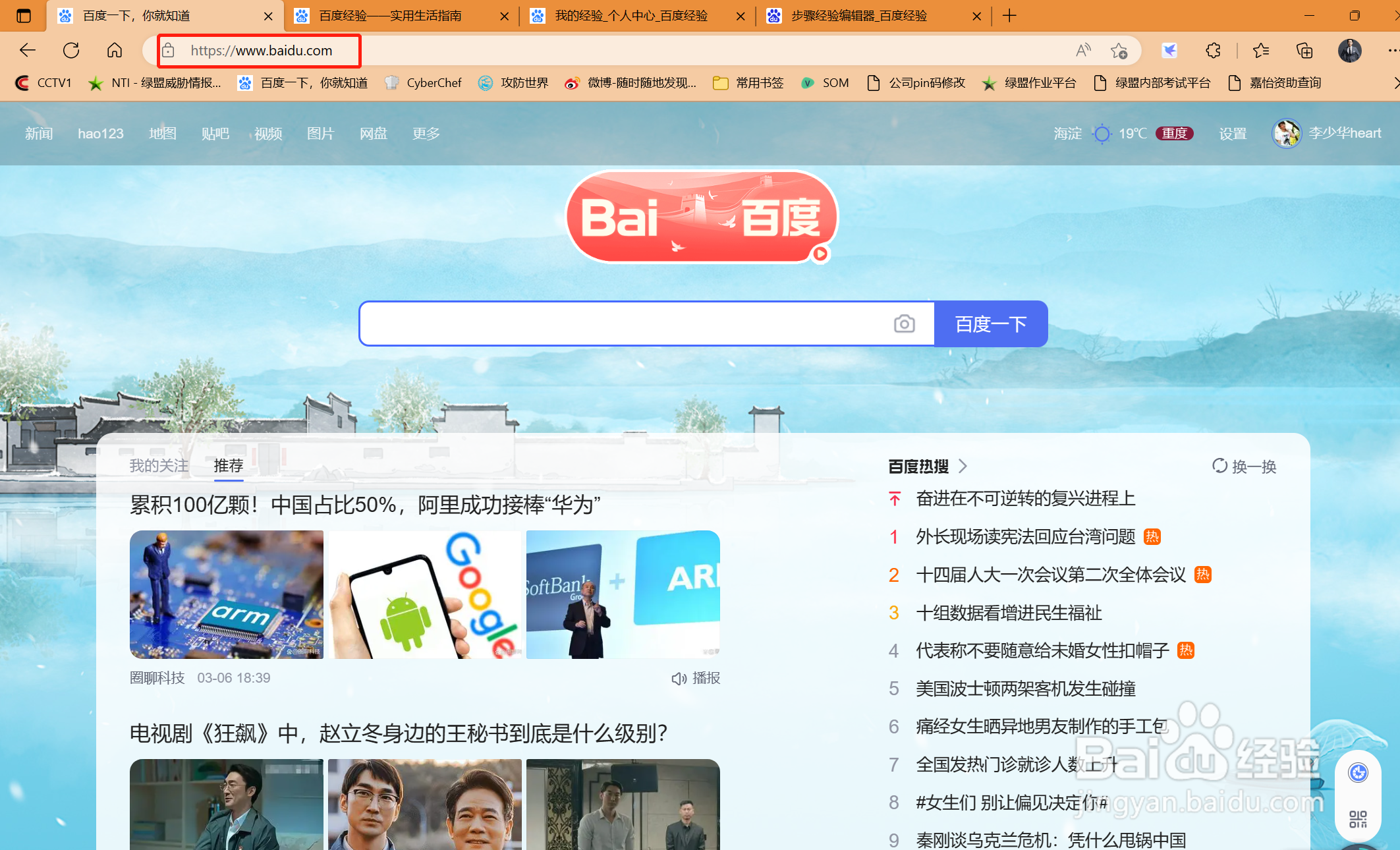Click the arm chip thumbnail

point(227,594)
